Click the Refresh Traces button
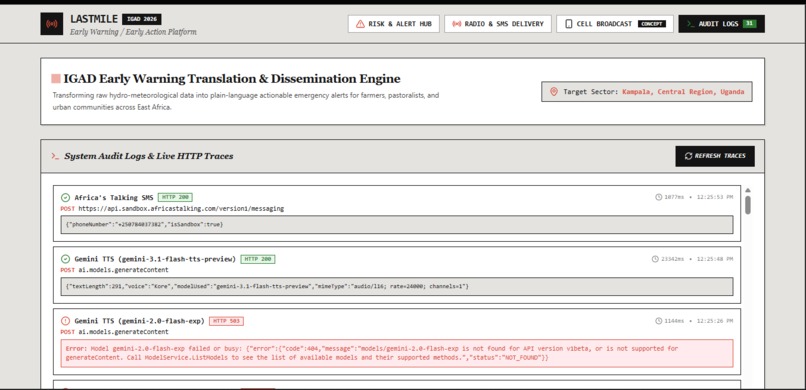The width and height of the screenshot is (806, 390). click(715, 156)
